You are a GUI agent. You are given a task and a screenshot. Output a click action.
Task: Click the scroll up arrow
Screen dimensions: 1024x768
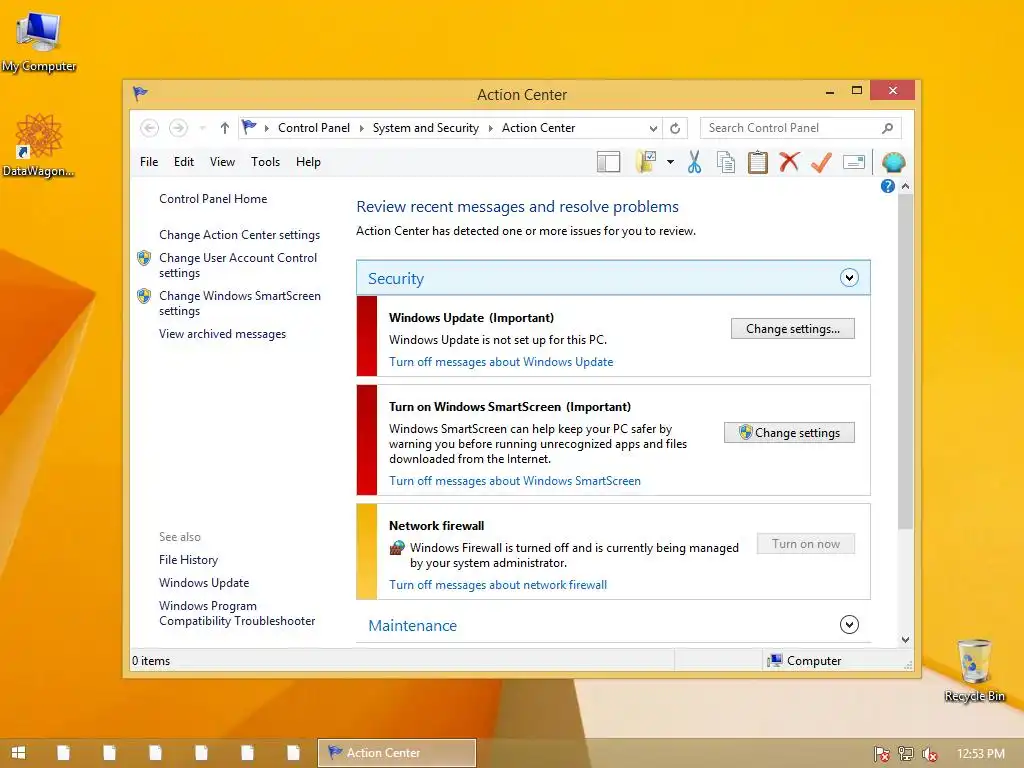[905, 186]
